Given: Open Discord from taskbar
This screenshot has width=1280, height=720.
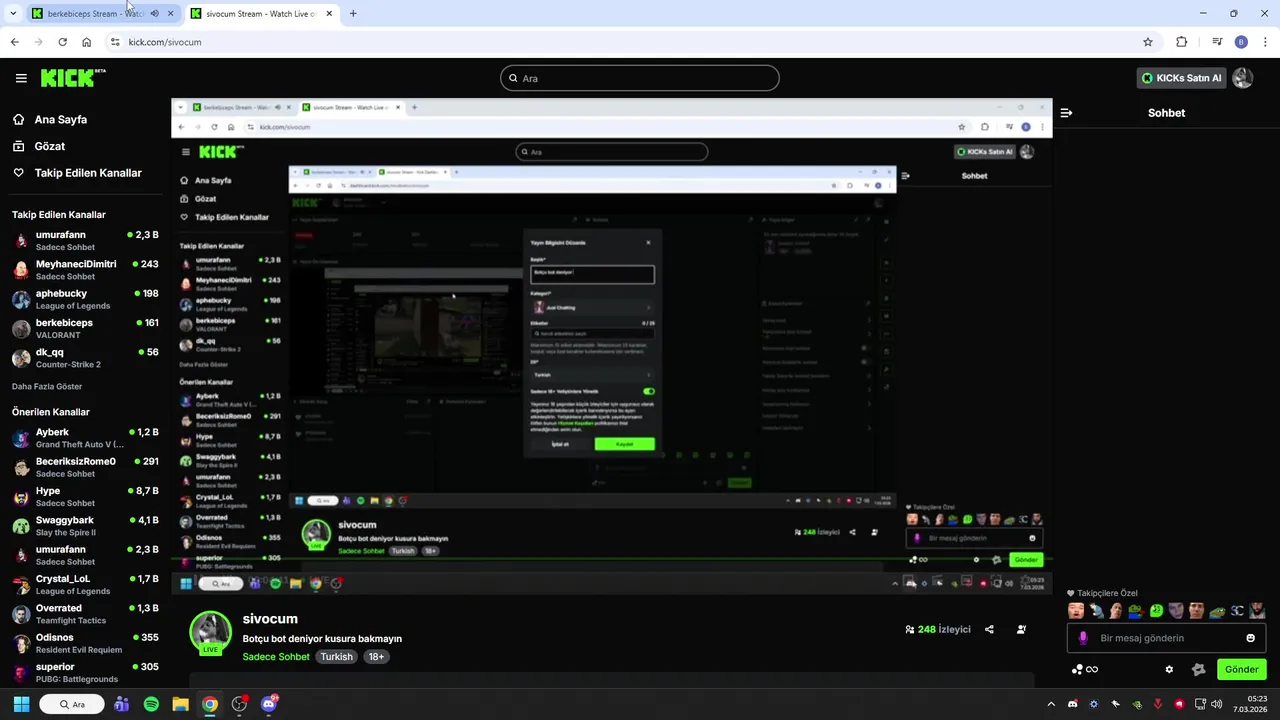Looking at the screenshot, I should pos(268,704).
